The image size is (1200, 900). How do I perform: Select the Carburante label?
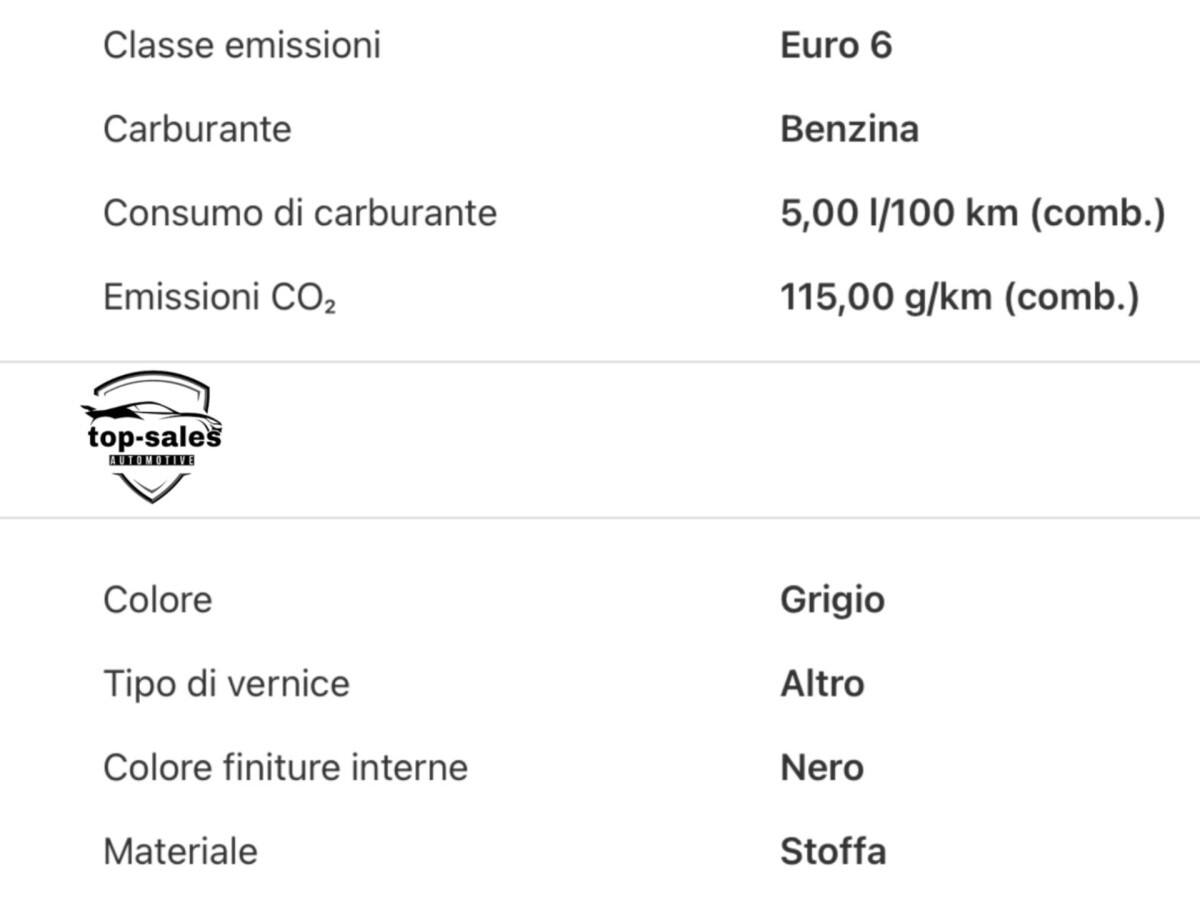coord(197,129)
